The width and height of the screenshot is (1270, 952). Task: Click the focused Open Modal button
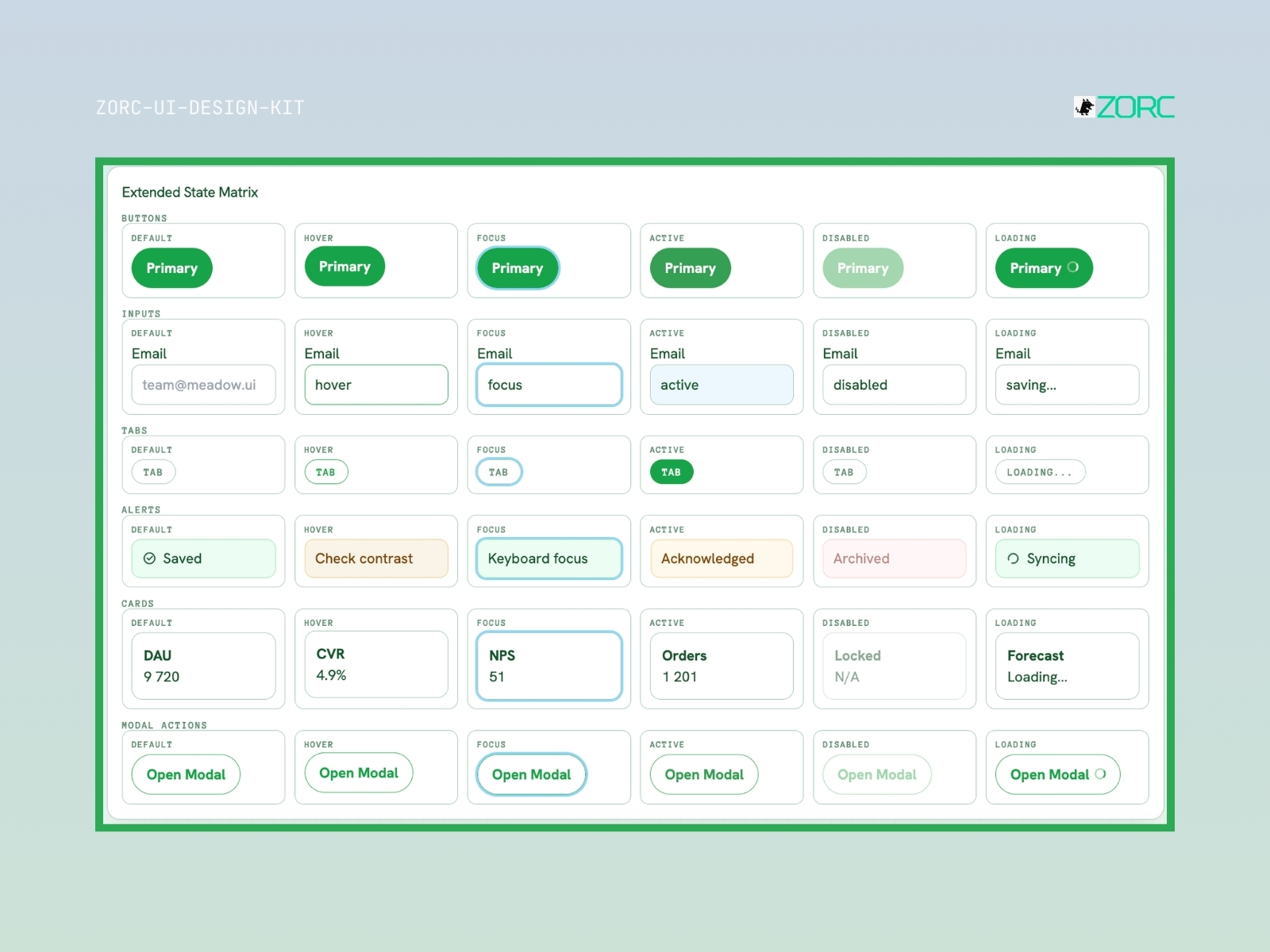coord(532,774)
